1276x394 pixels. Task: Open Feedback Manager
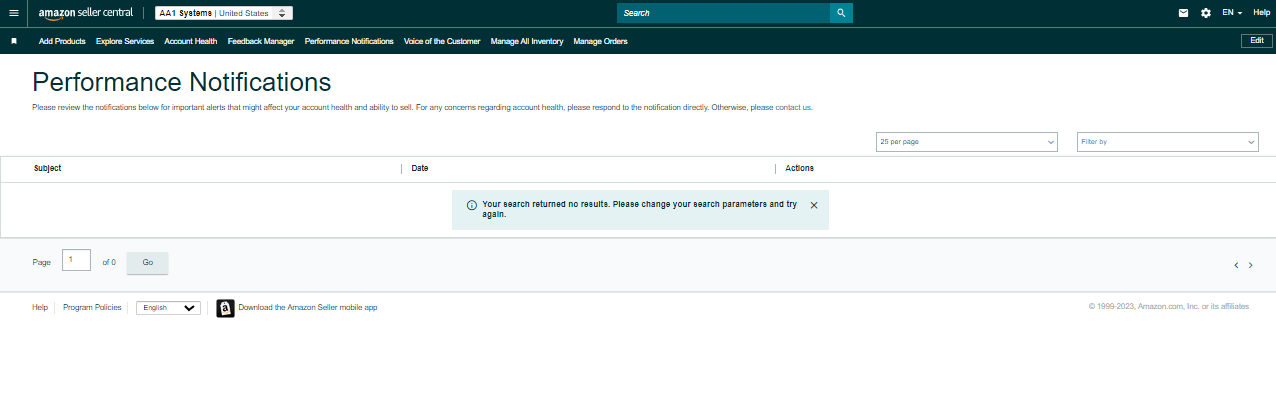(261, 41)
